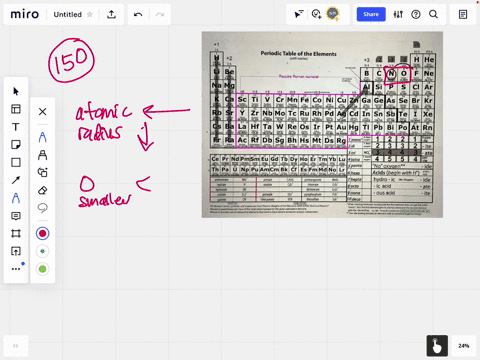
Task: Search the board
Action: (x=433, y=14)
